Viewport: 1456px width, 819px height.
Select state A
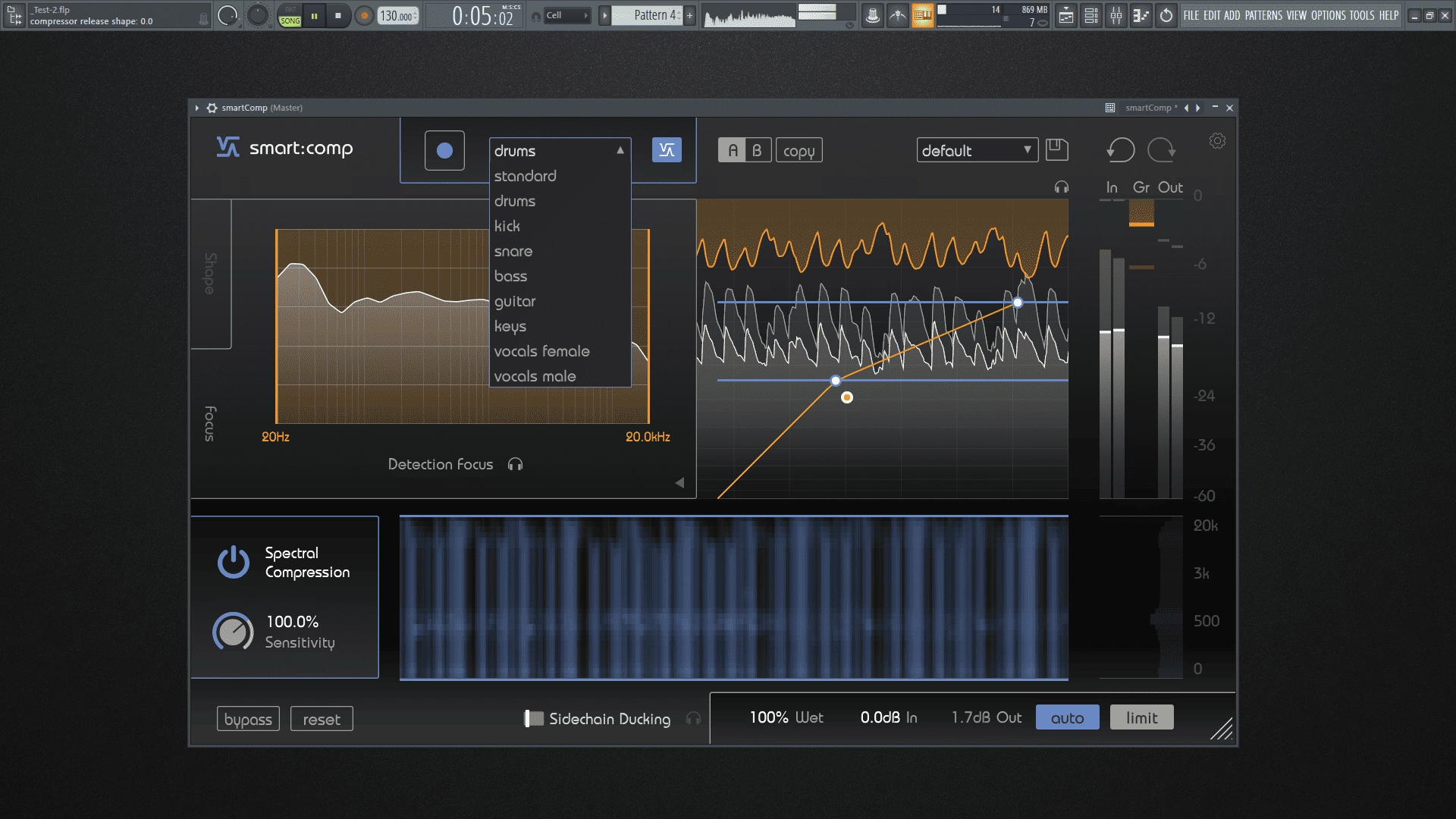(x=733, y=150)
